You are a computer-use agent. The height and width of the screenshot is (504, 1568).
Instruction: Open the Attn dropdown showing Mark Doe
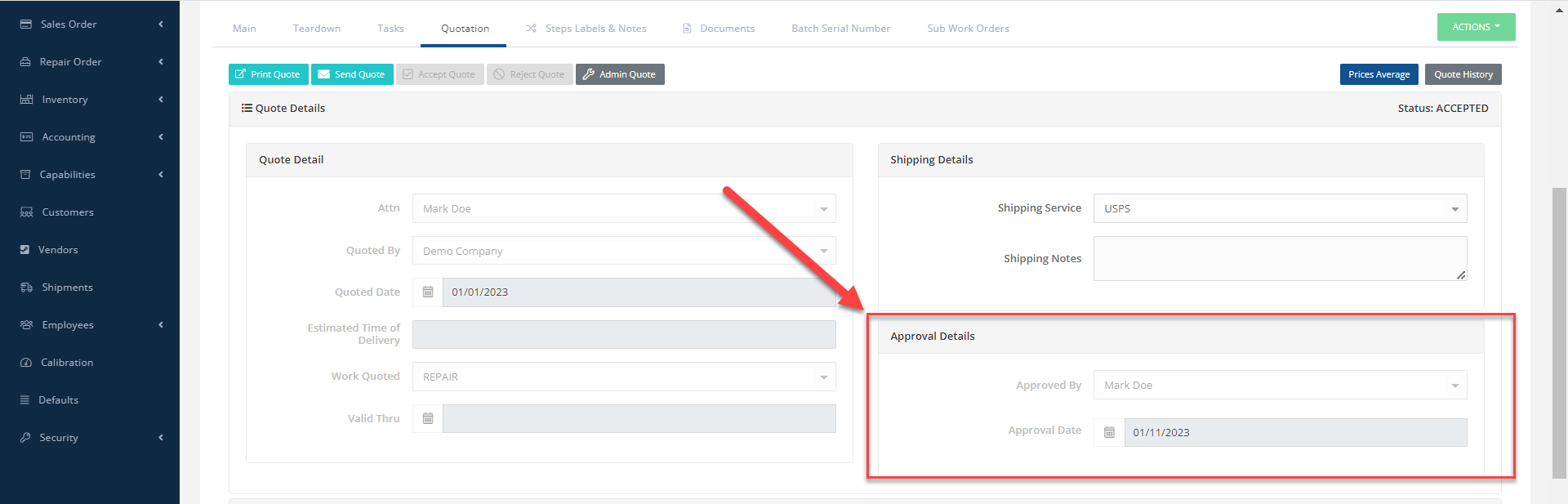(624, 209)
